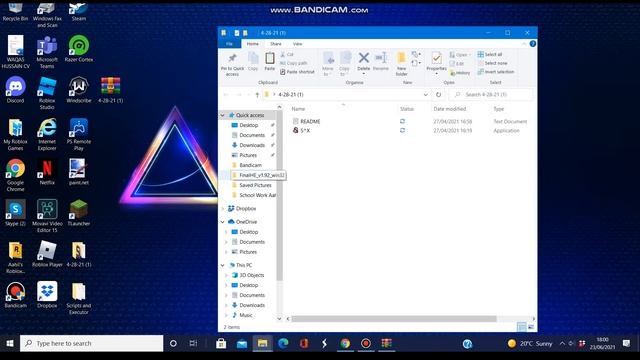
Task: Click the Refresh button beside address bar
Action: pyautogui.click(x=438, y=95)
